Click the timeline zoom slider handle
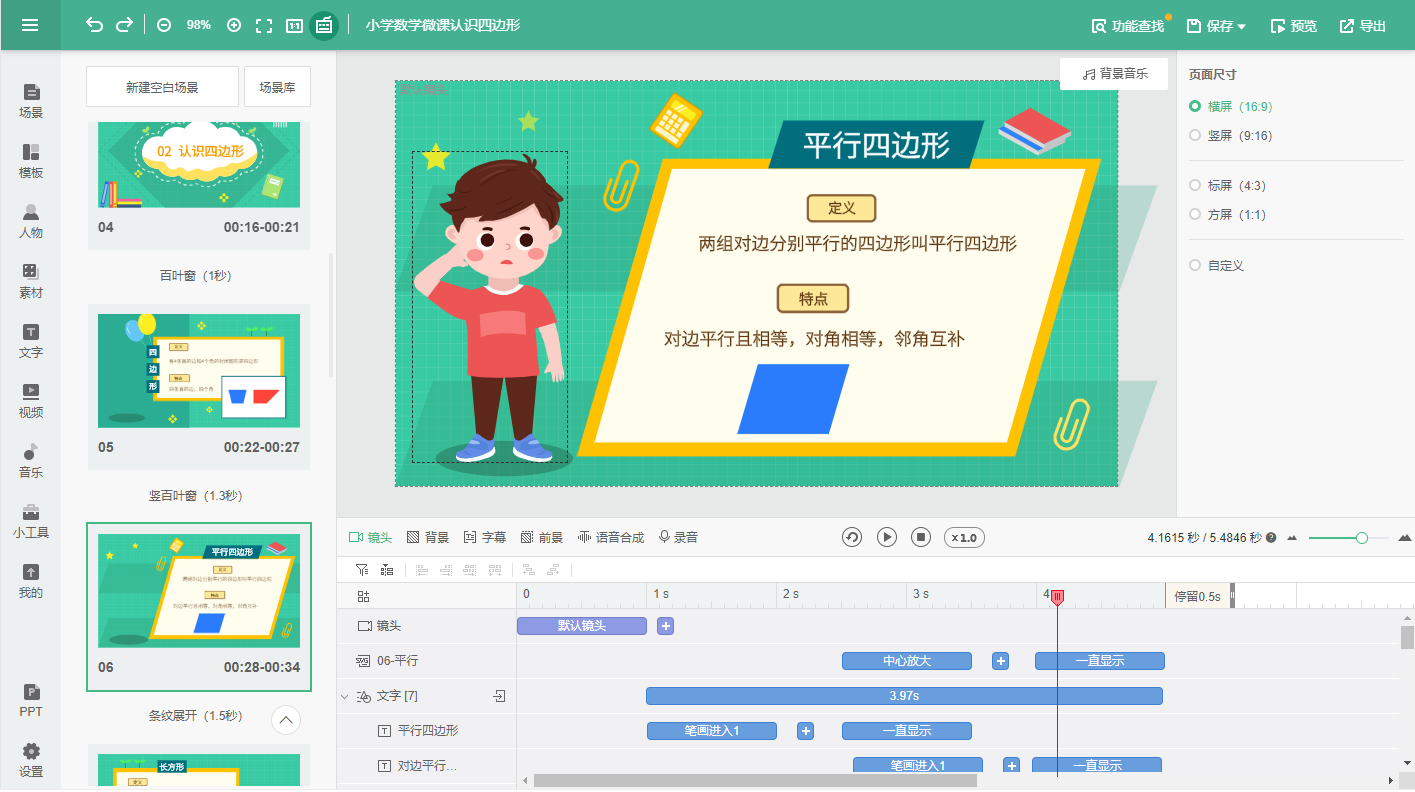 [x=1361, y=538]
